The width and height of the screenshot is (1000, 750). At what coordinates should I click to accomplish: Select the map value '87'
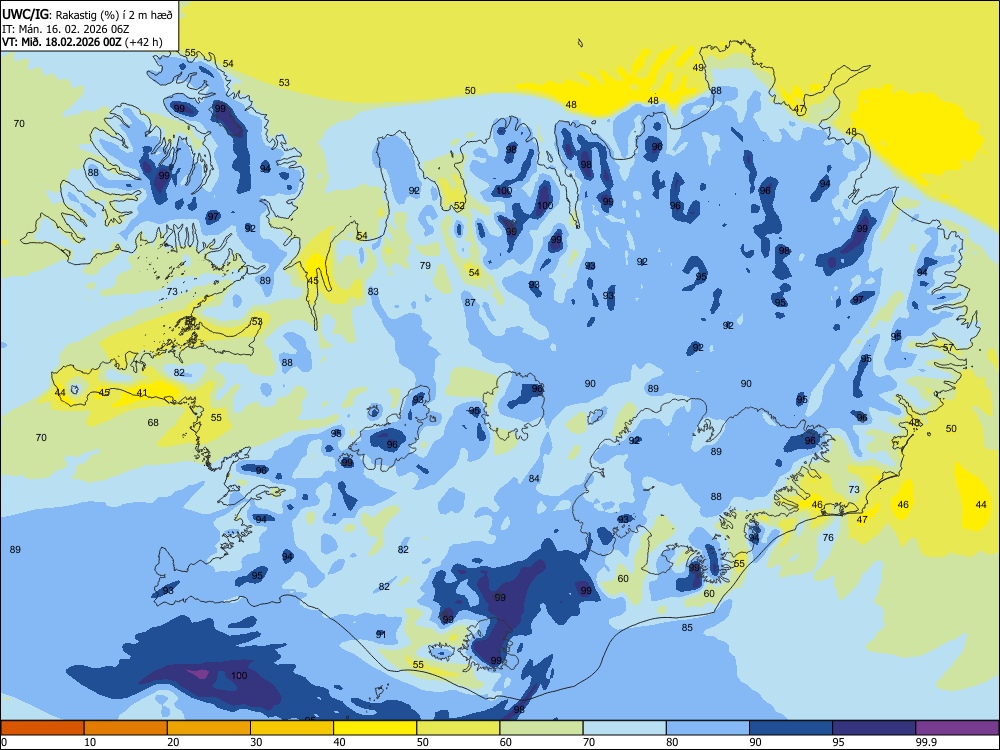tap(470, 302)
